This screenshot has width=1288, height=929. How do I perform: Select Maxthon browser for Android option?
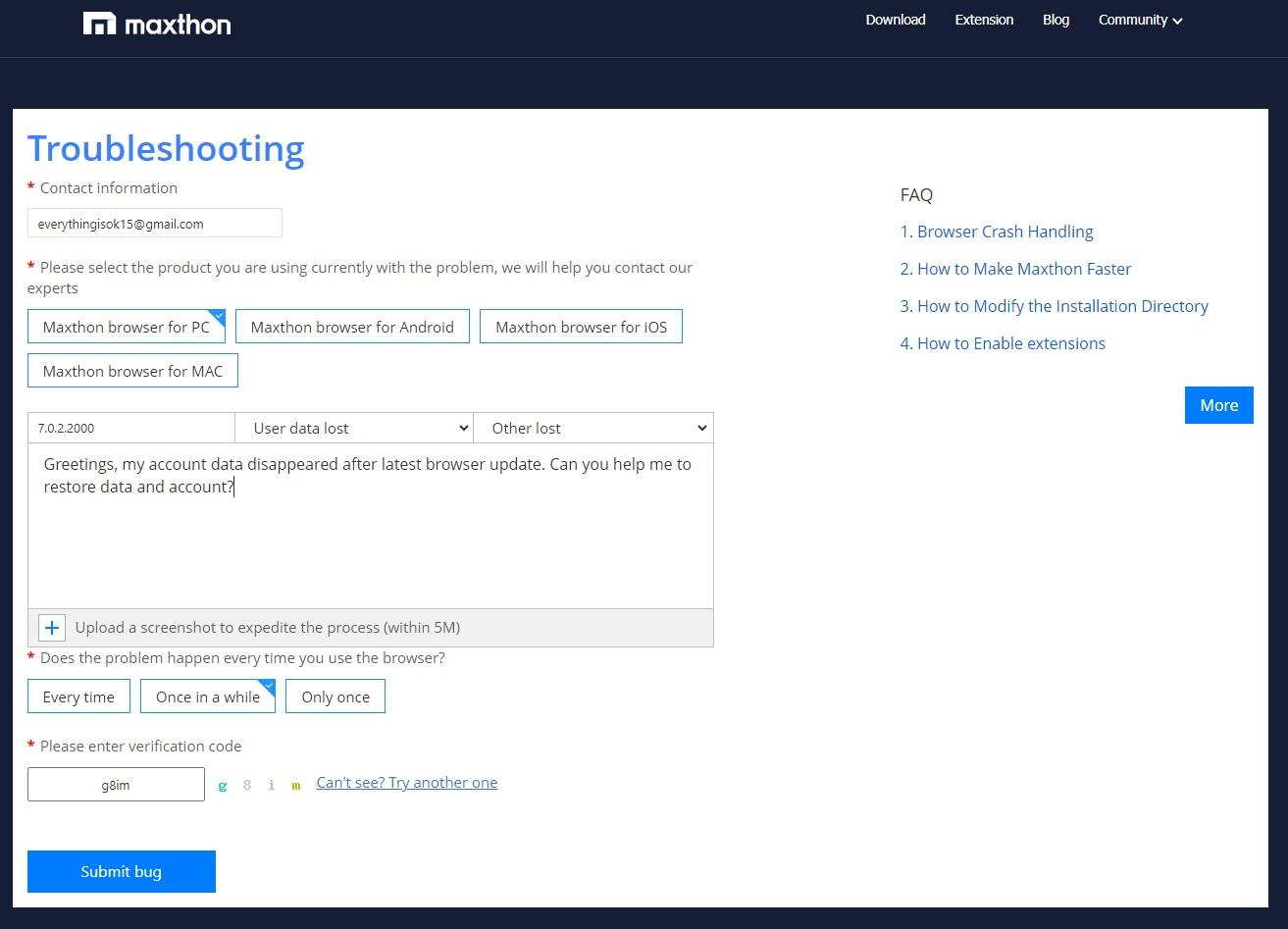coord(352,327)
